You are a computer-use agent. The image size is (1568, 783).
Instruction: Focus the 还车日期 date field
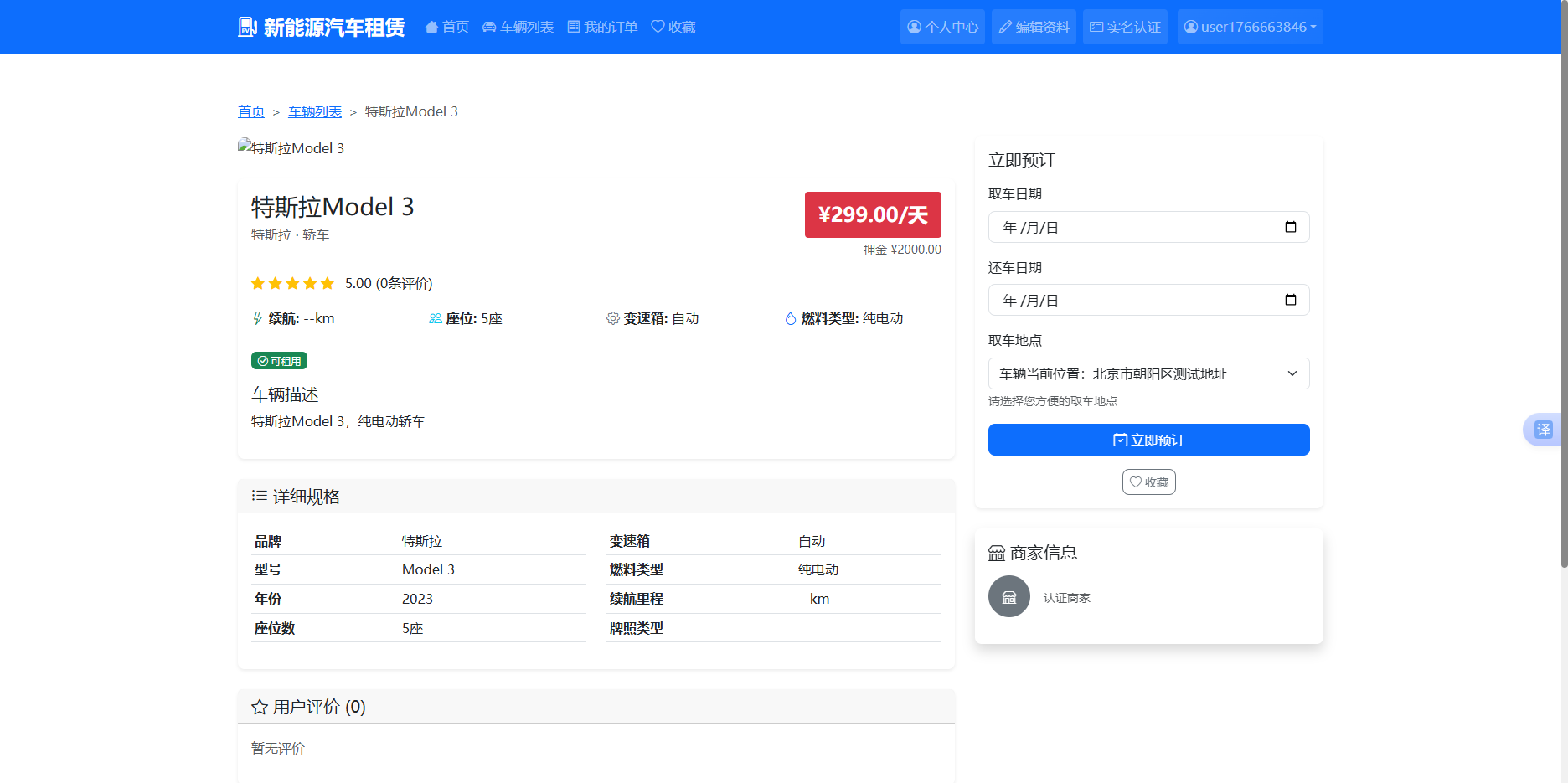(x=1149, y=300)
